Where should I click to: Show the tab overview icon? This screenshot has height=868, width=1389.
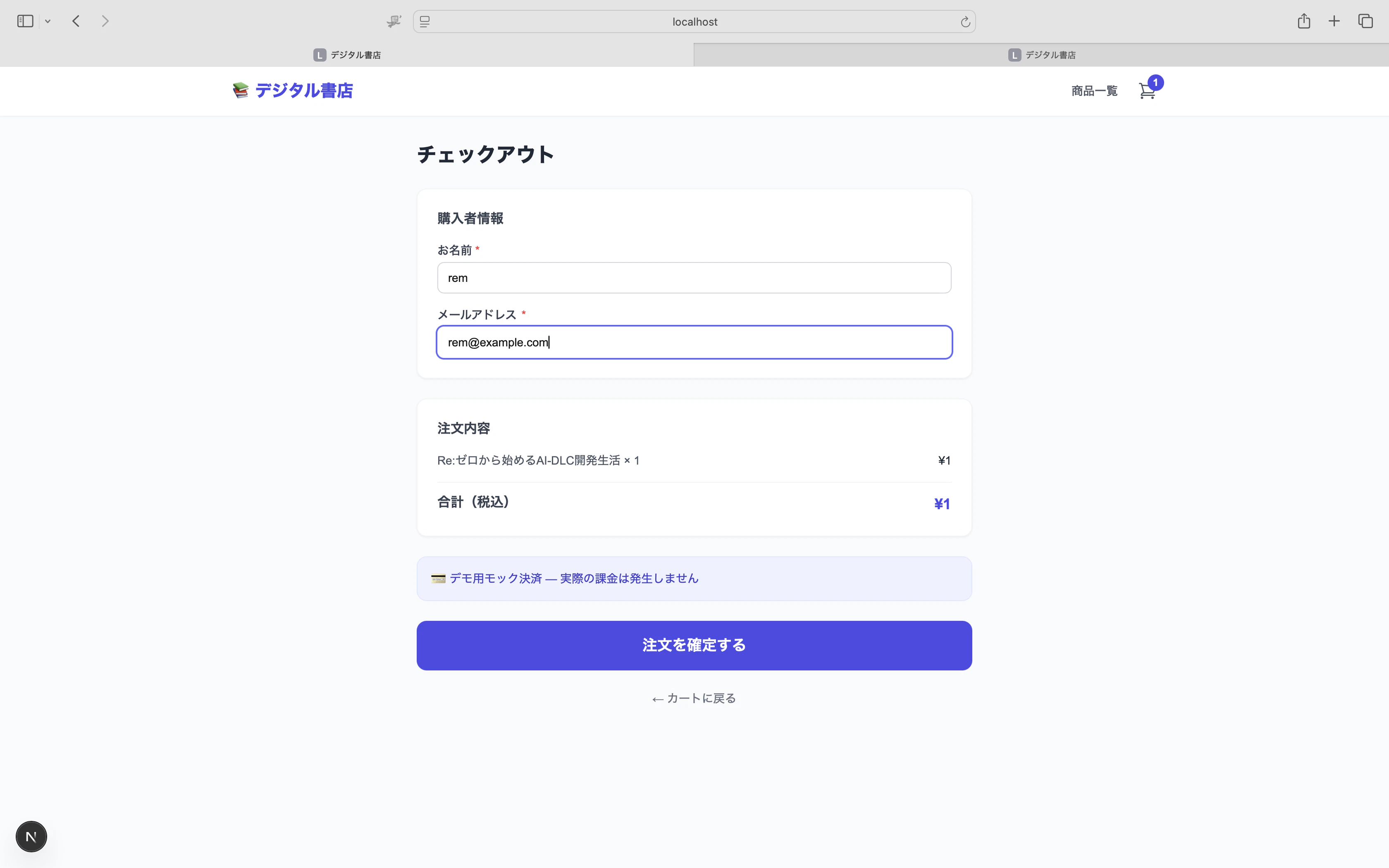click(1365, 21)
